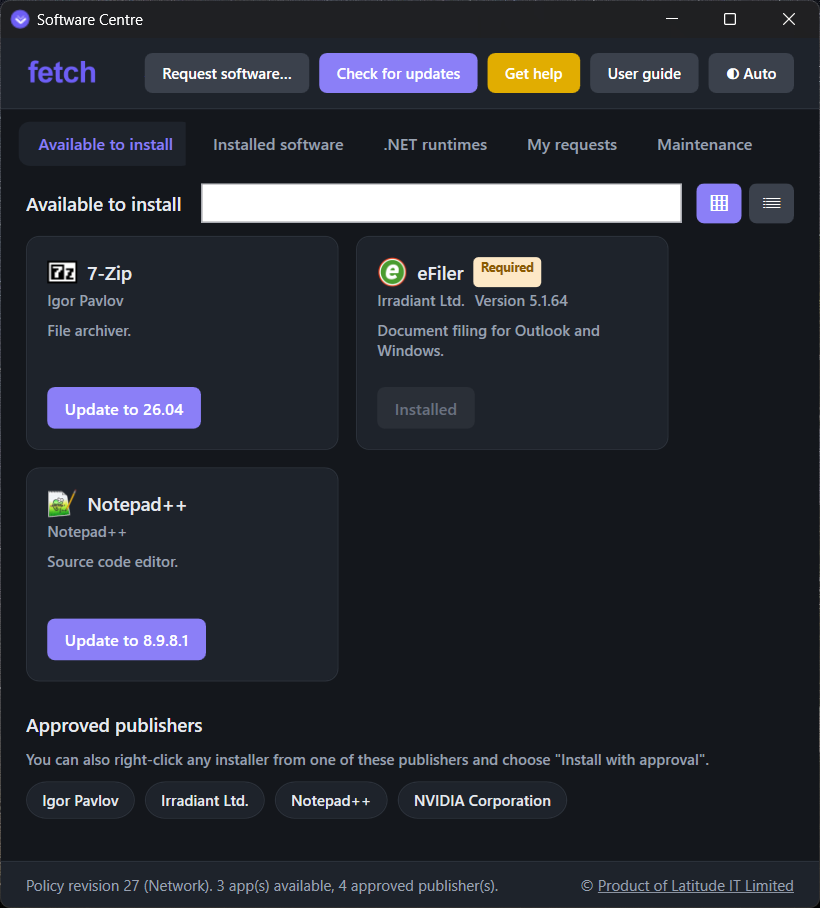This screenshot has height=908, width=820.
Task: Go to the My requests tab
Action: point(572,144)
